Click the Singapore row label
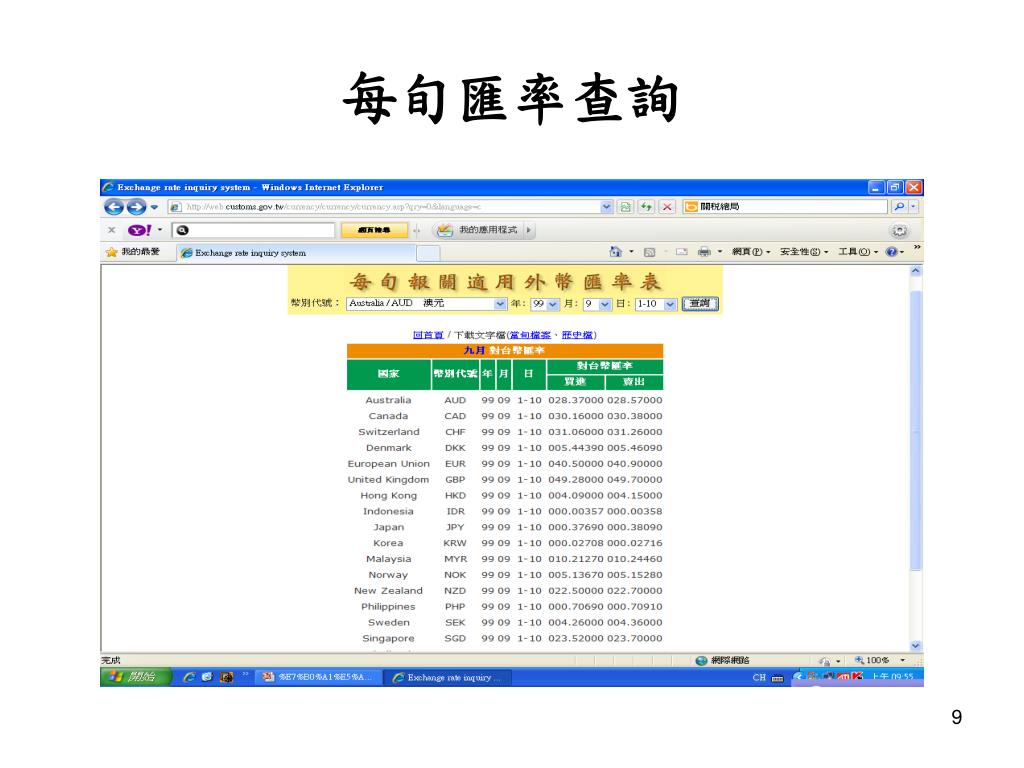The width and height of the screenshot is (1024, 768). click(x=388, y=638)
